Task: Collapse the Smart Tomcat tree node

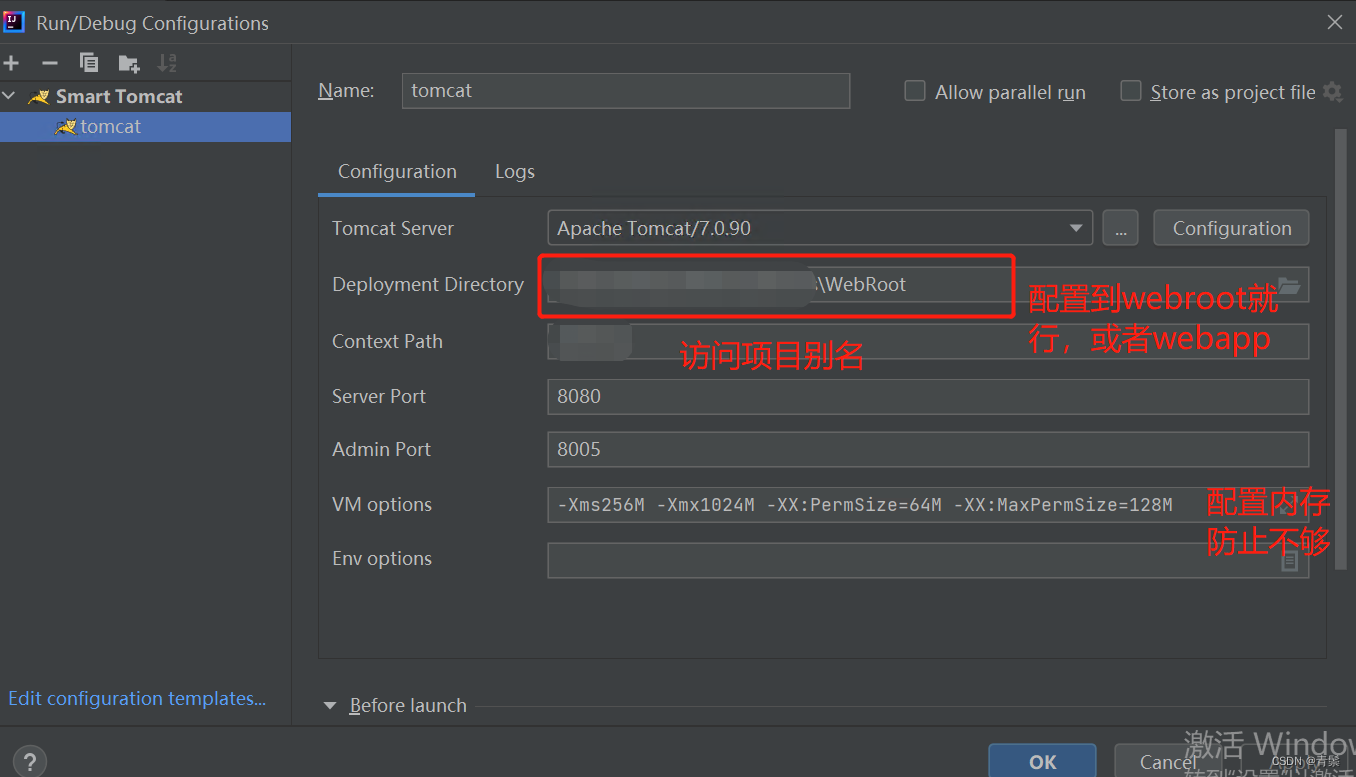Action: pyautogui.click(x=10, y=96)
